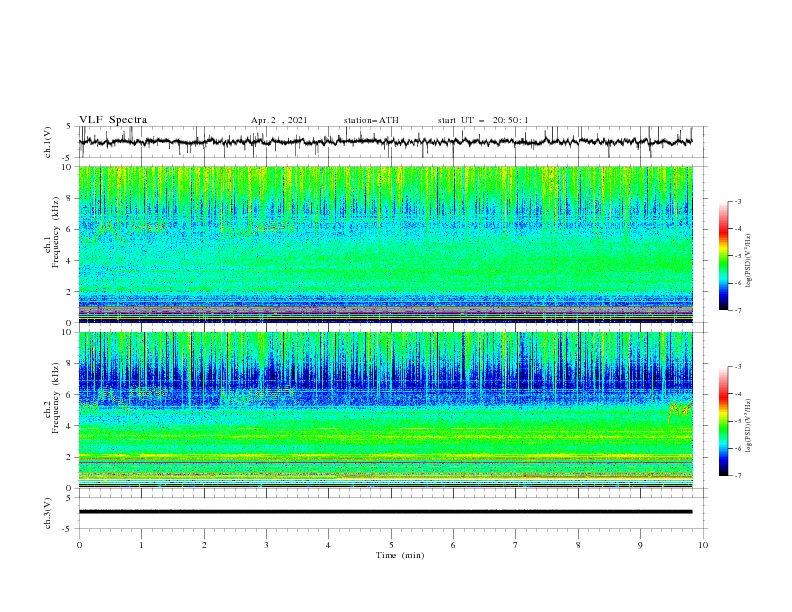Viewport: 792px width, 612px height.
Task: Click the "-5" tick on ch.1 colorbar
Action: click(737, 256)
